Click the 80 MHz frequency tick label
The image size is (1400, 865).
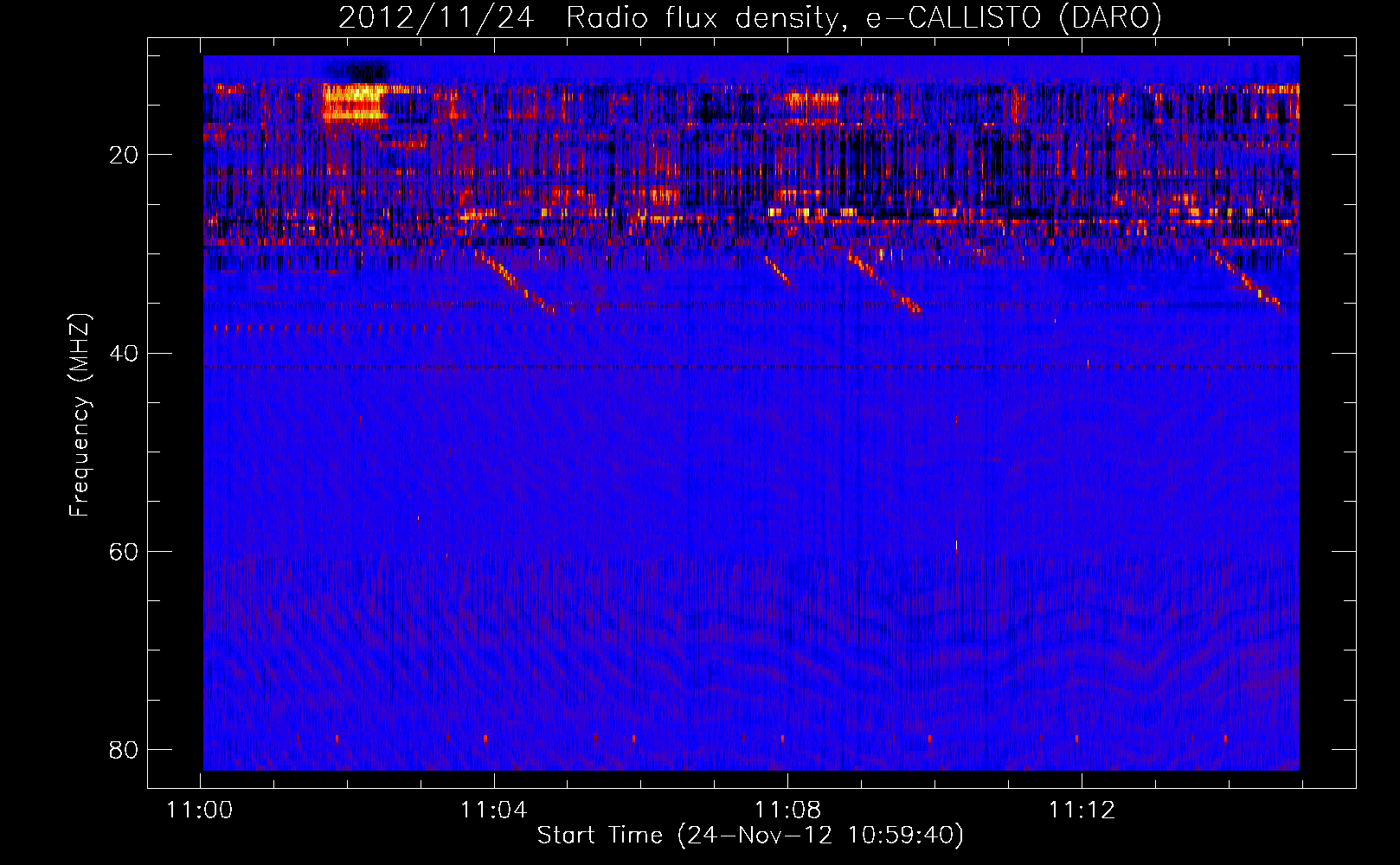click(124, 749)
